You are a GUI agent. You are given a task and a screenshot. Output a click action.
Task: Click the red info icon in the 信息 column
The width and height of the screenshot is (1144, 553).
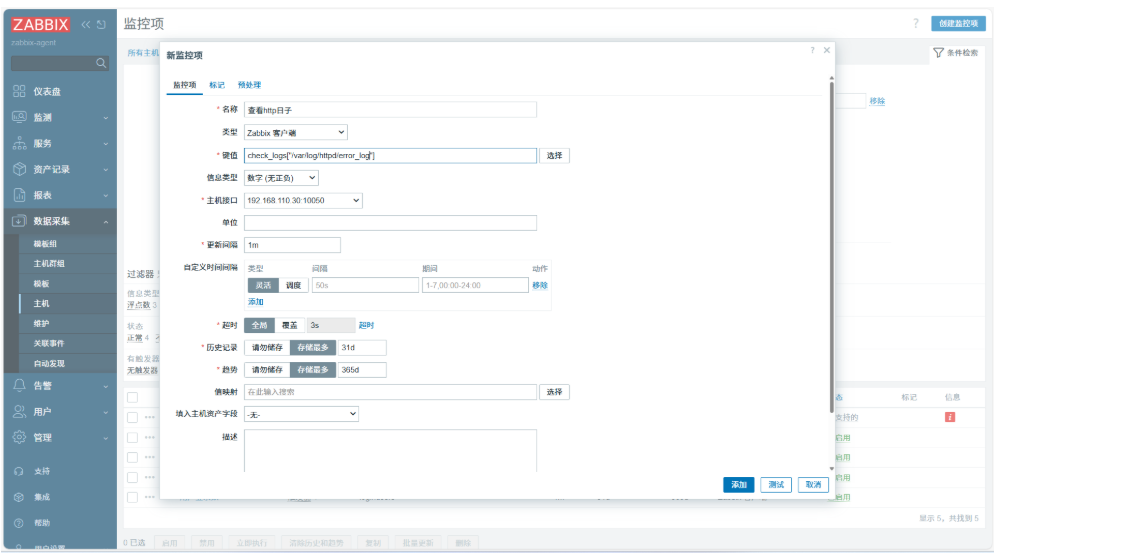[950, 417]
